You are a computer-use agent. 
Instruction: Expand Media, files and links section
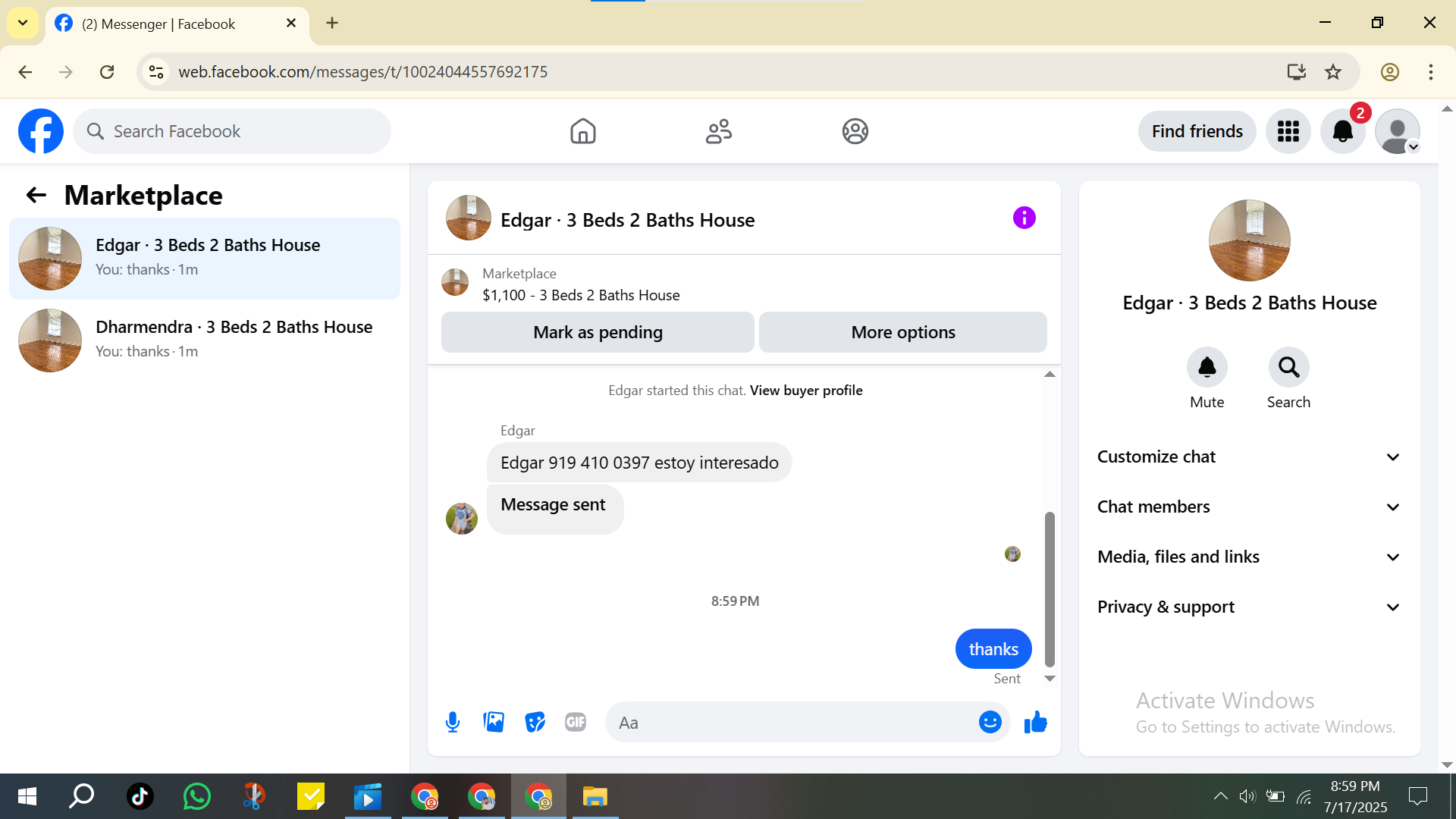pos(1249,557)
